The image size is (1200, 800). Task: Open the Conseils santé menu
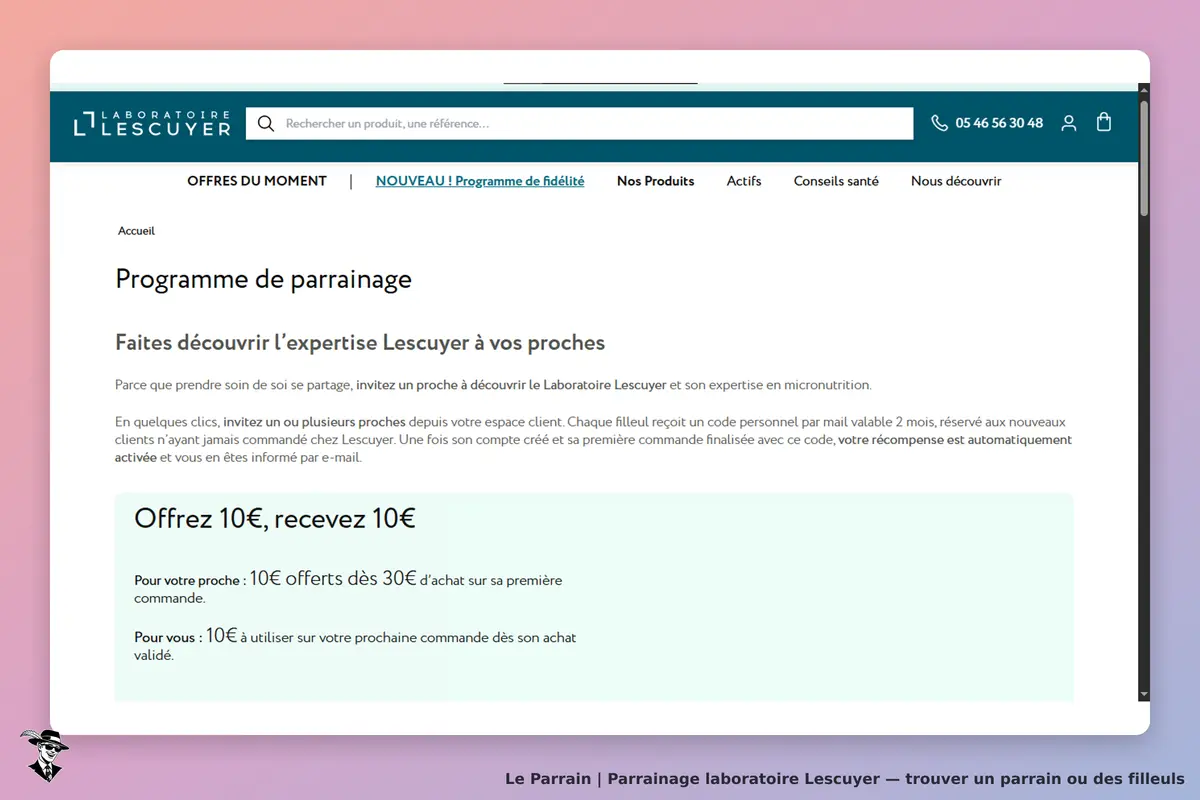point(836,181)
